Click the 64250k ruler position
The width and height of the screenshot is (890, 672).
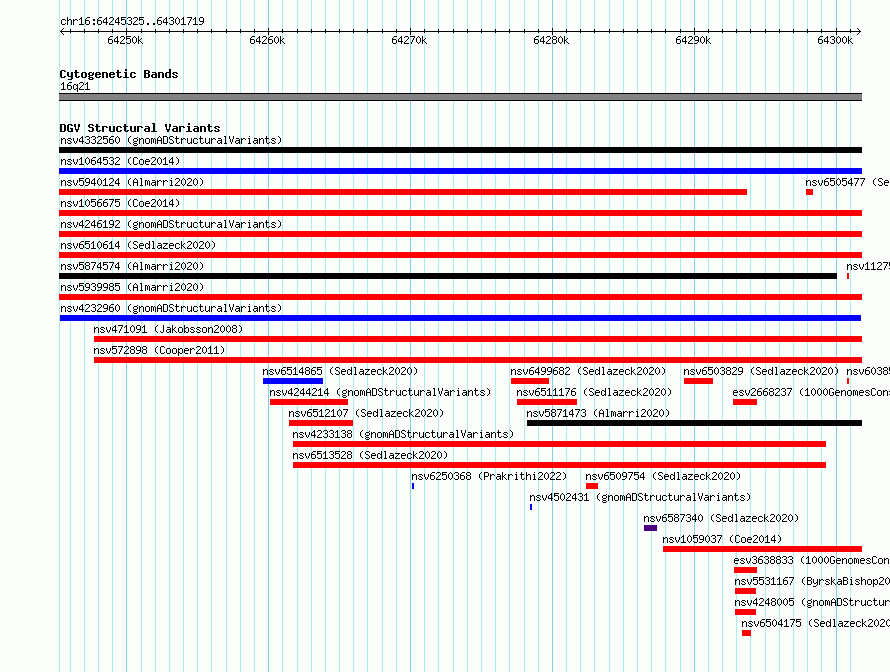coord(125,40)
